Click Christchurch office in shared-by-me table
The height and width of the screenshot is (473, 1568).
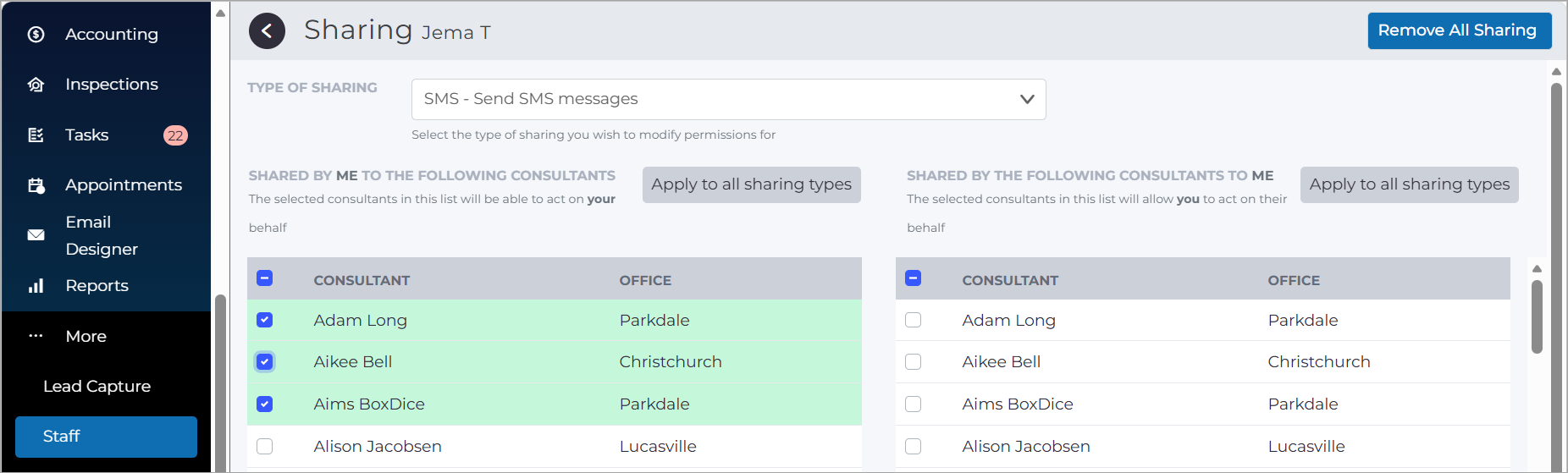click(x=671, y=362)
